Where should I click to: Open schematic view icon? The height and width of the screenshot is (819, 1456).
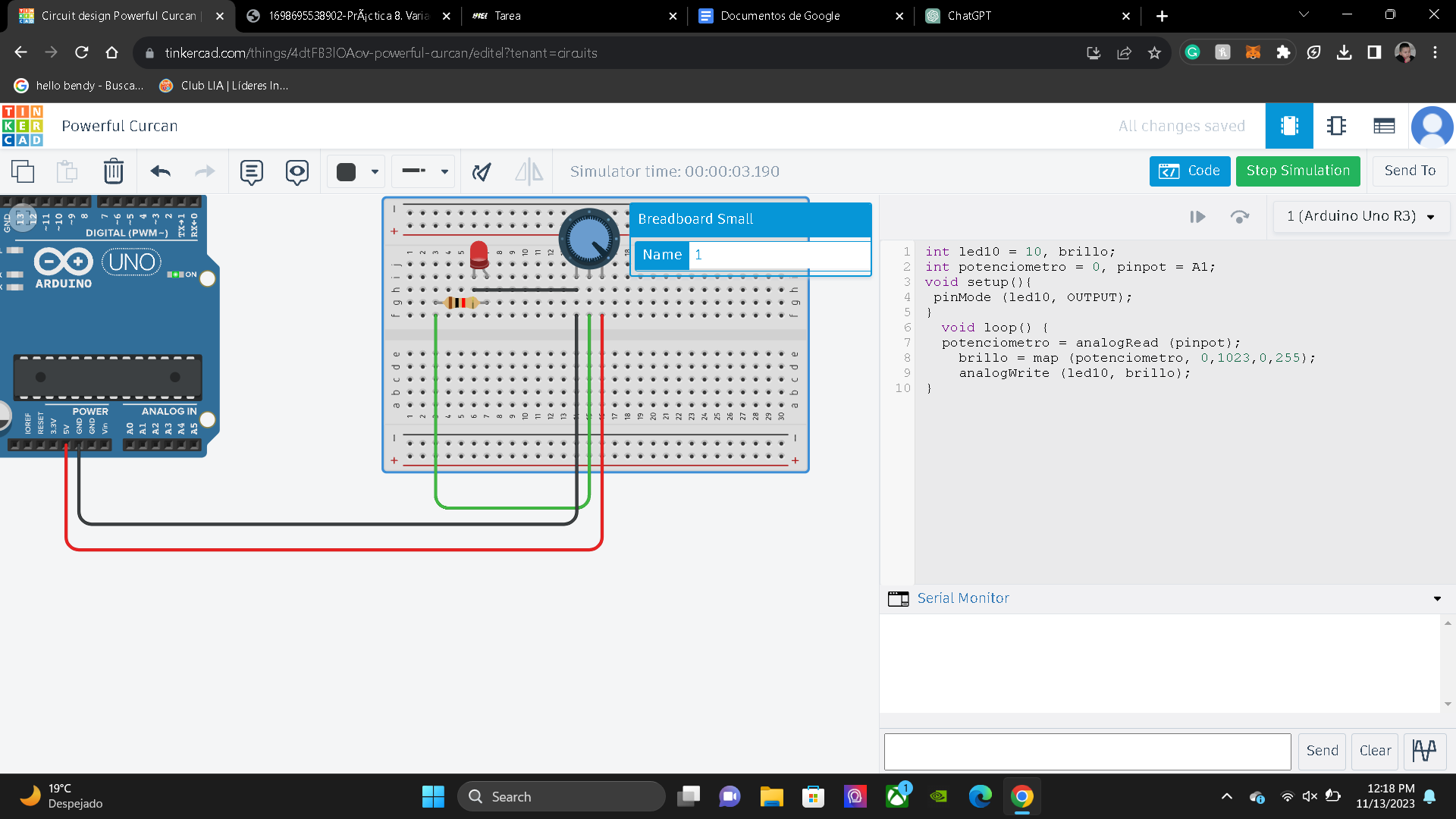(1336, 126)
